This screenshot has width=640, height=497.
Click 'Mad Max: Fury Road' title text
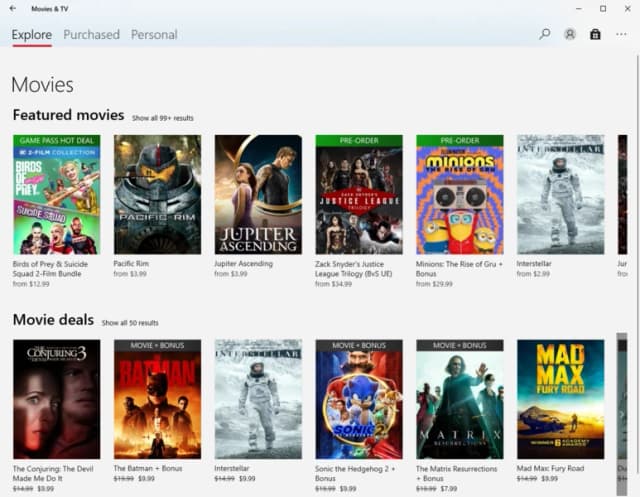pyautogui.click(x=550, y=468)
